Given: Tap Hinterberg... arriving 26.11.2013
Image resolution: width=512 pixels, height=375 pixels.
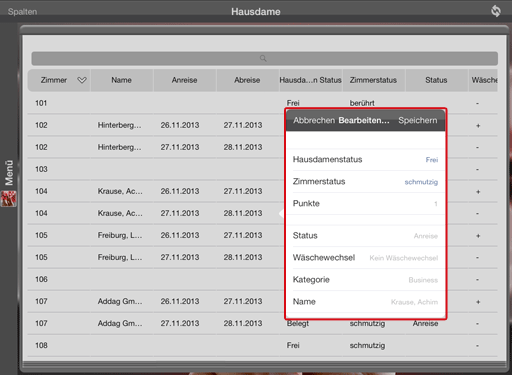Looking at the screenshot, I should coord(119,125).
